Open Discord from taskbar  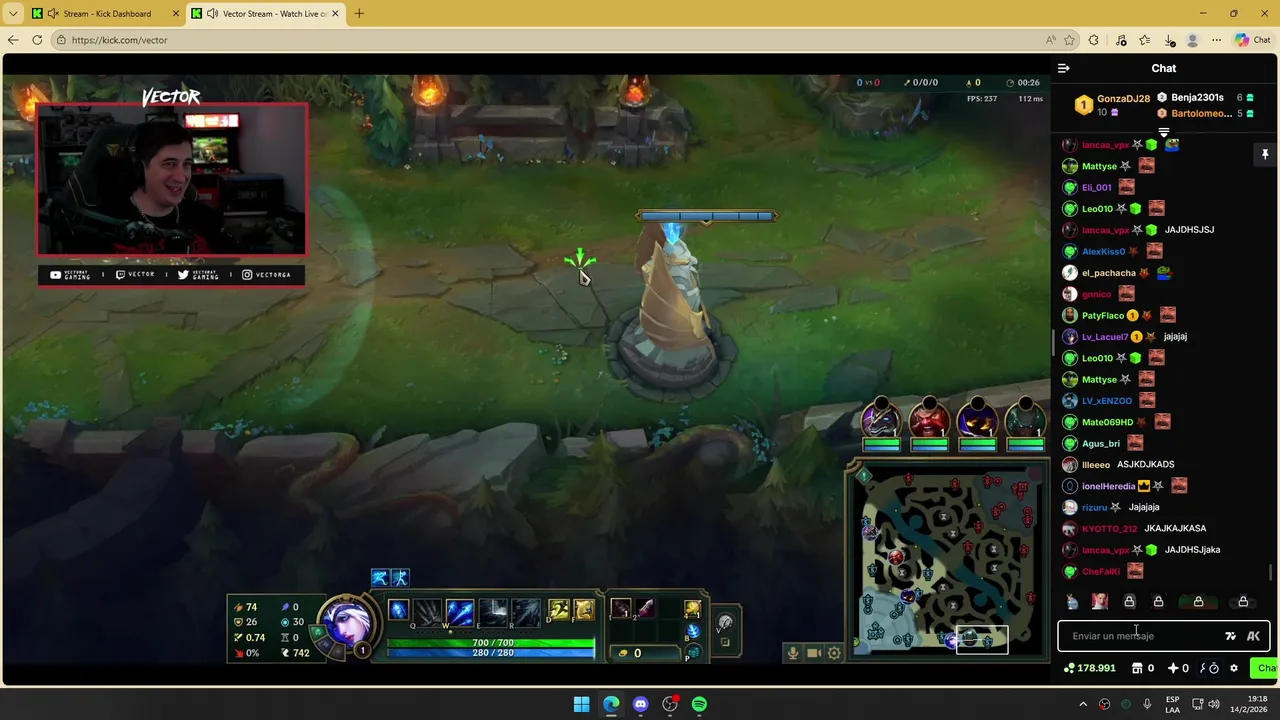(x=640, y=704)
